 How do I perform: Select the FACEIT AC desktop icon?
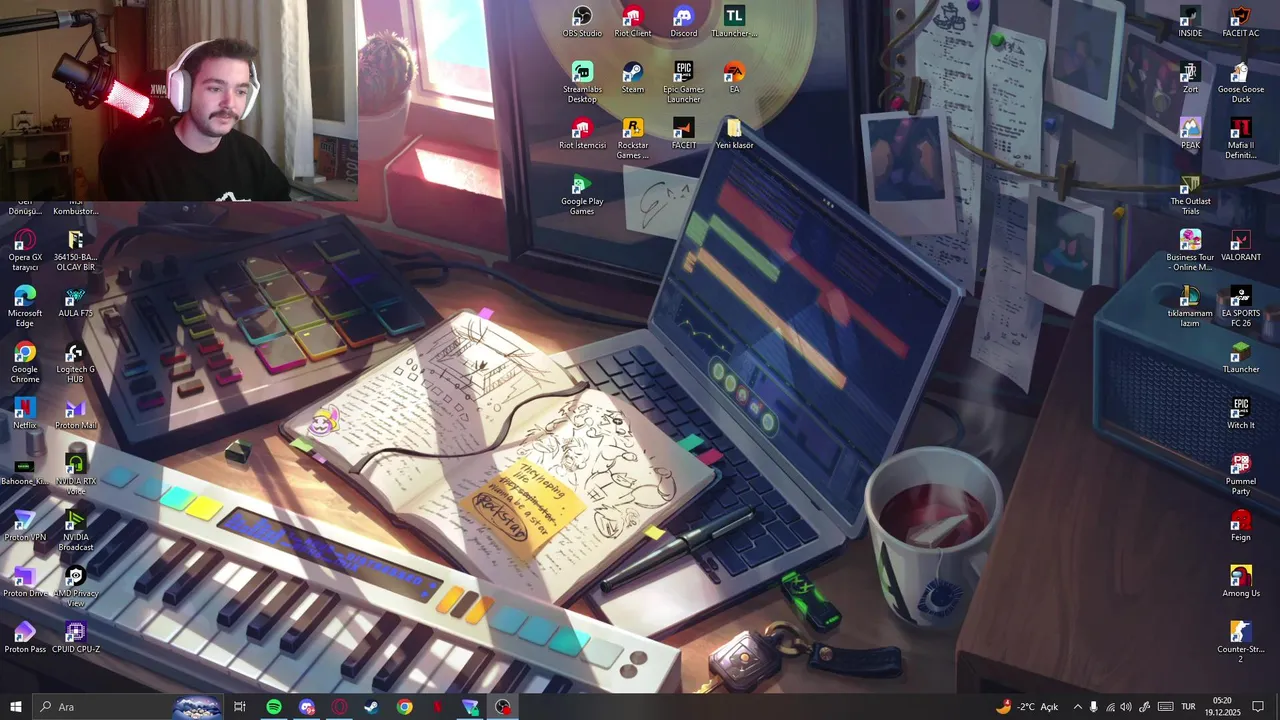1241,22
